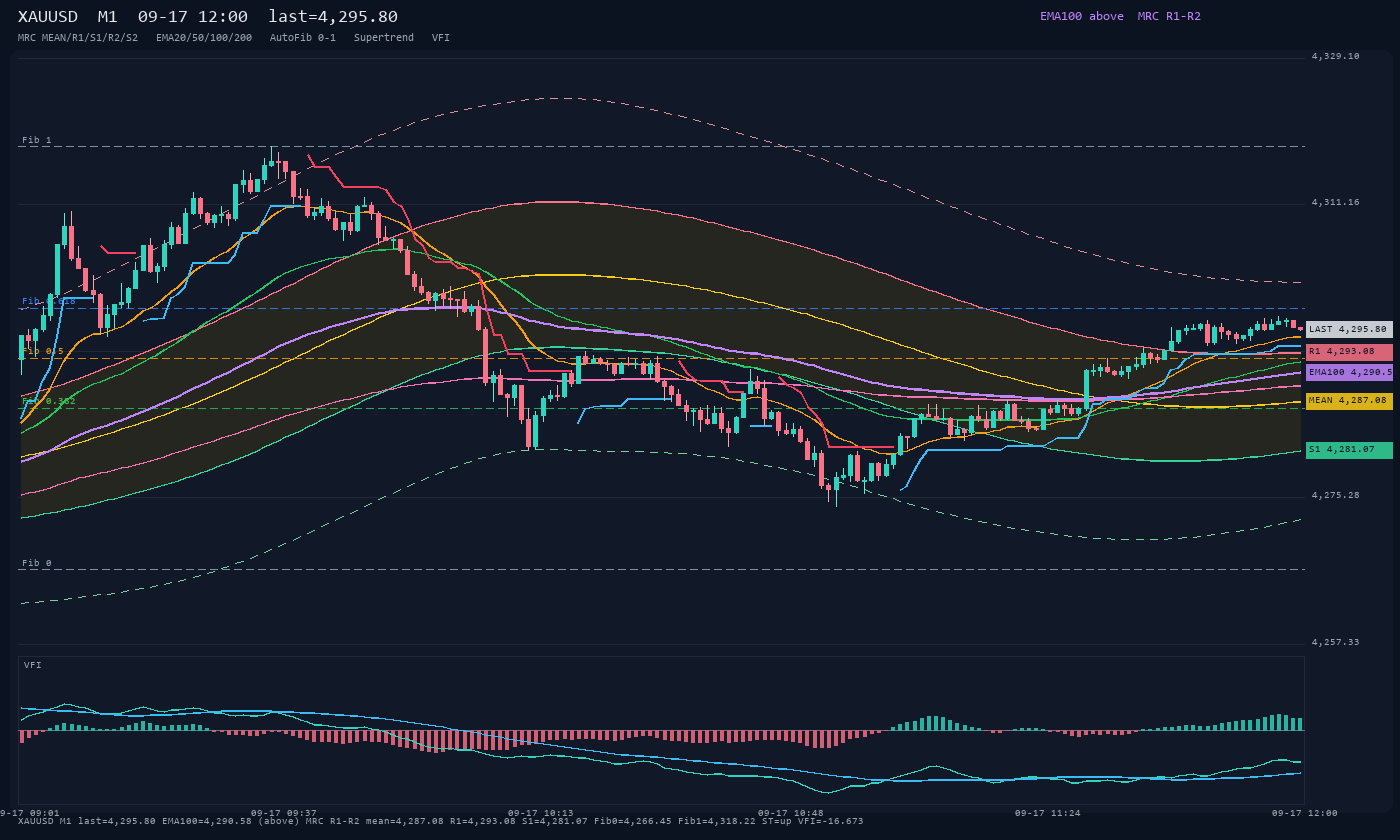Select the Supertrend legend entry

point(384,38)
